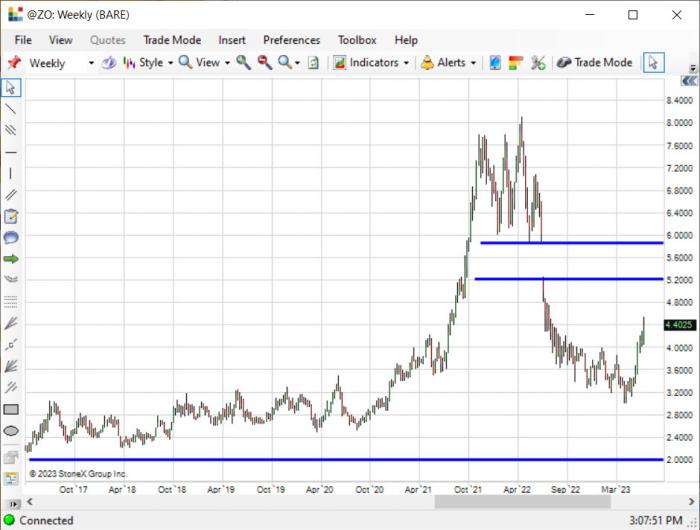Select the double diagonal lines tool
Viewport: 700px width, 530px height.
(11, 195)
